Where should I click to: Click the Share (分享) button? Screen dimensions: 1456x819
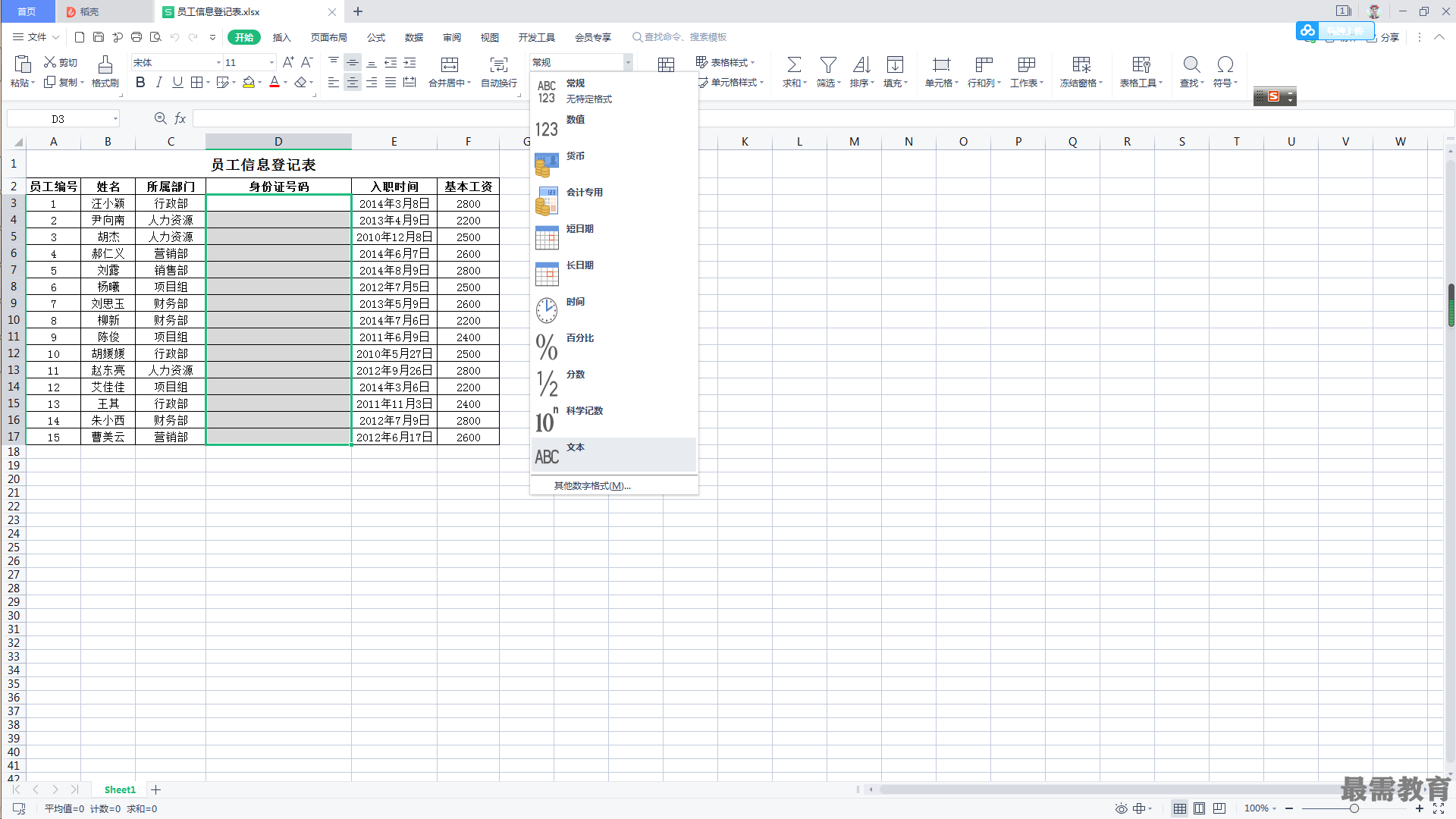point(1382,37)
